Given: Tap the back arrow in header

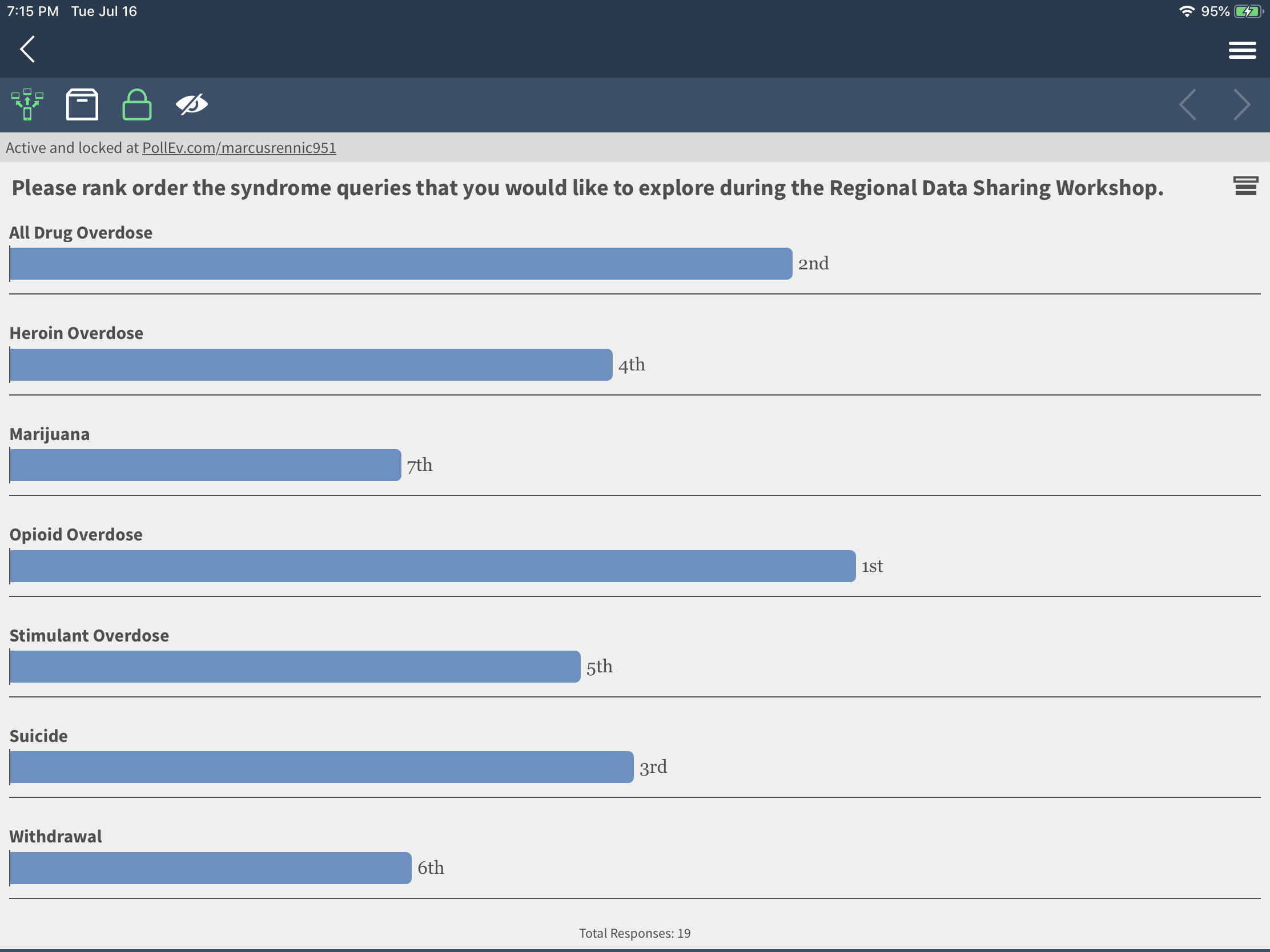Looking at the screenshot, I should 27,49.
